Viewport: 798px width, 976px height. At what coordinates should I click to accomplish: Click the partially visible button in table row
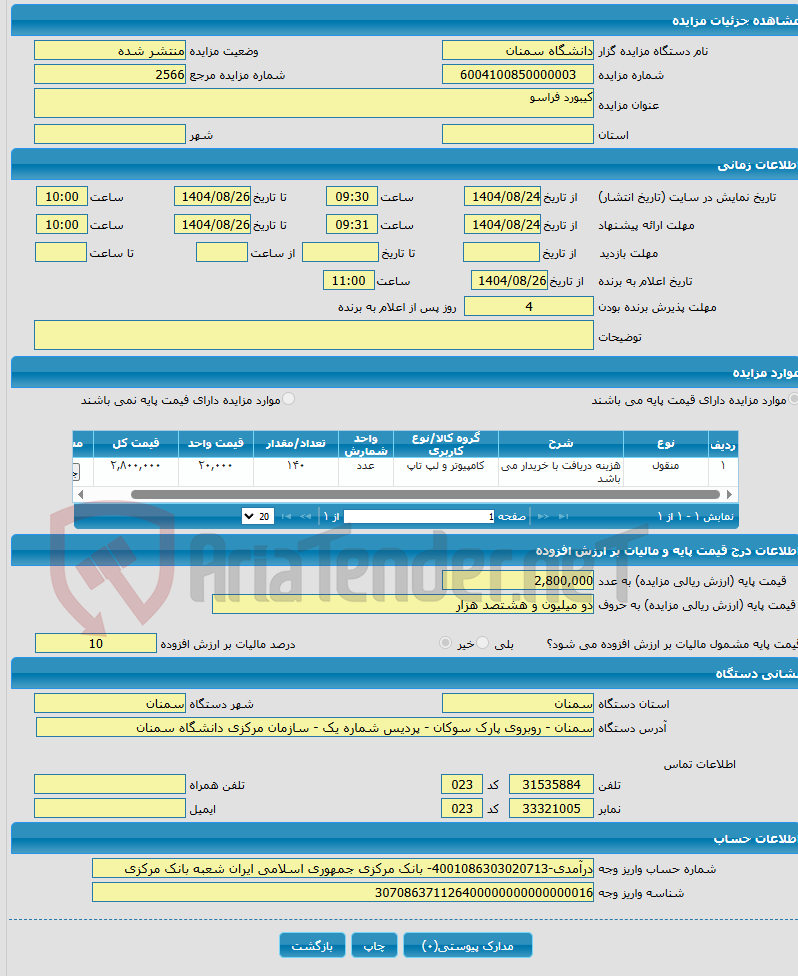76,472
